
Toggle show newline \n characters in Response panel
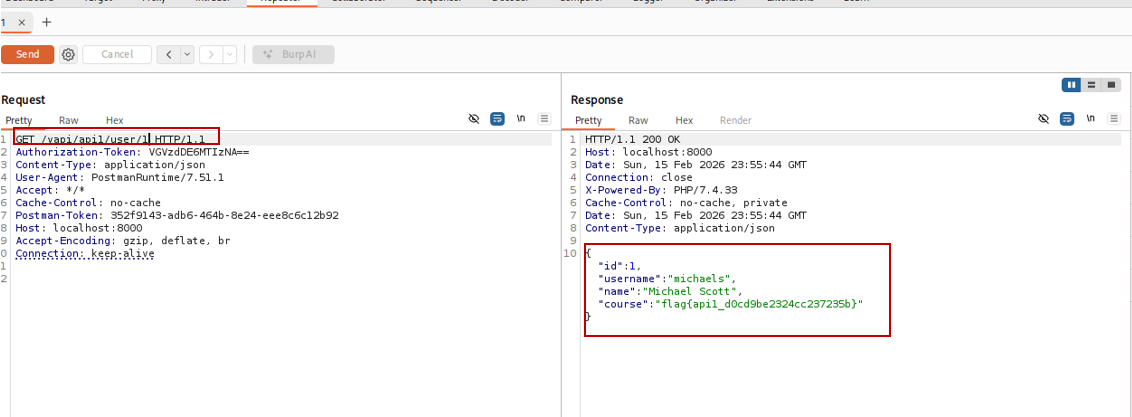pos(1091,119)
